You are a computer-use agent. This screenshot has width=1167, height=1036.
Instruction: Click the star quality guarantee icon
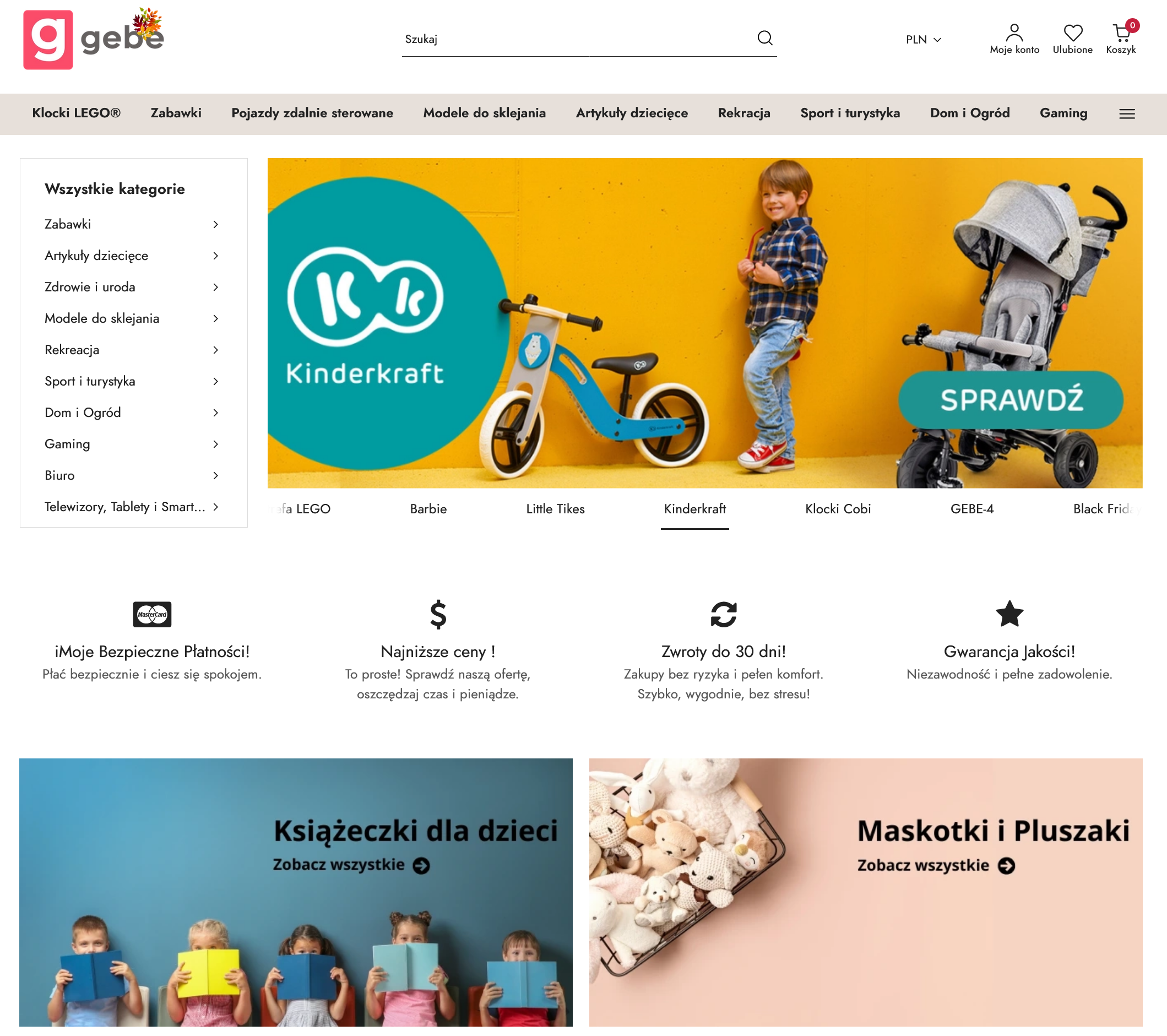[x=1009, y=614]
